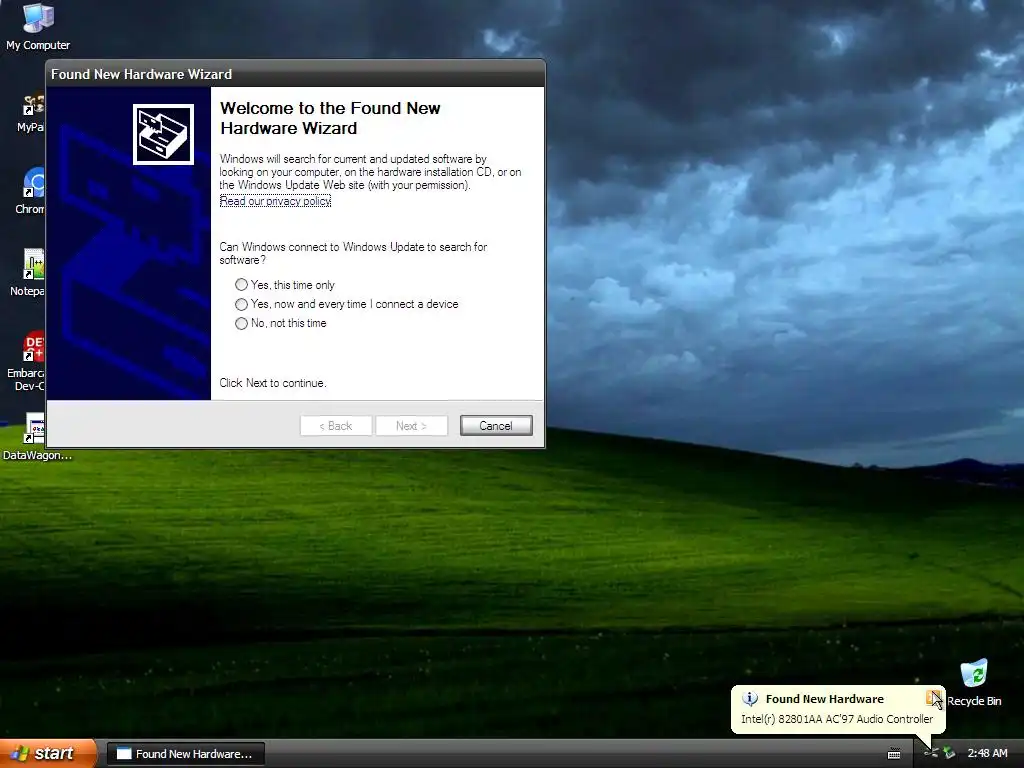
Task: Click the taskbar clock showing 2:48 AM
Action: pyautogui.click(x=987, y=754)
